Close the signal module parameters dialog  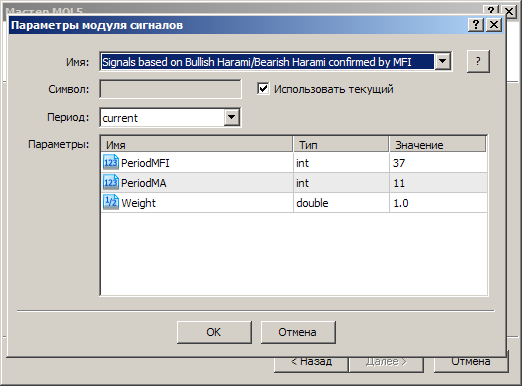click(x=494, y=25)
